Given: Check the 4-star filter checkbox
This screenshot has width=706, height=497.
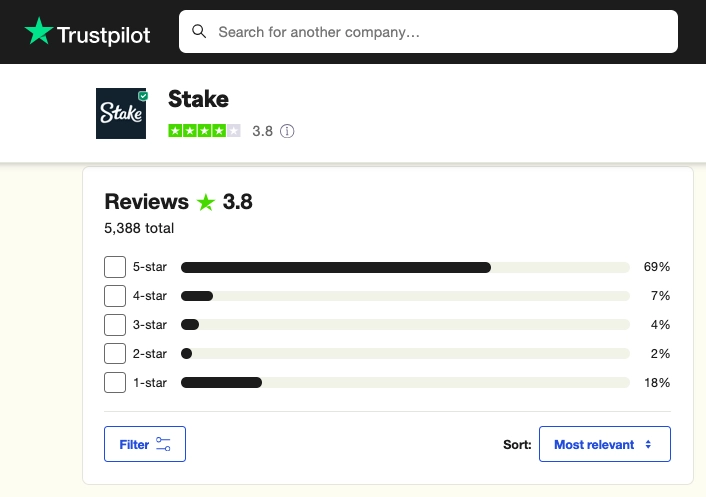Looking at the screenshot, I should [115, 296].
